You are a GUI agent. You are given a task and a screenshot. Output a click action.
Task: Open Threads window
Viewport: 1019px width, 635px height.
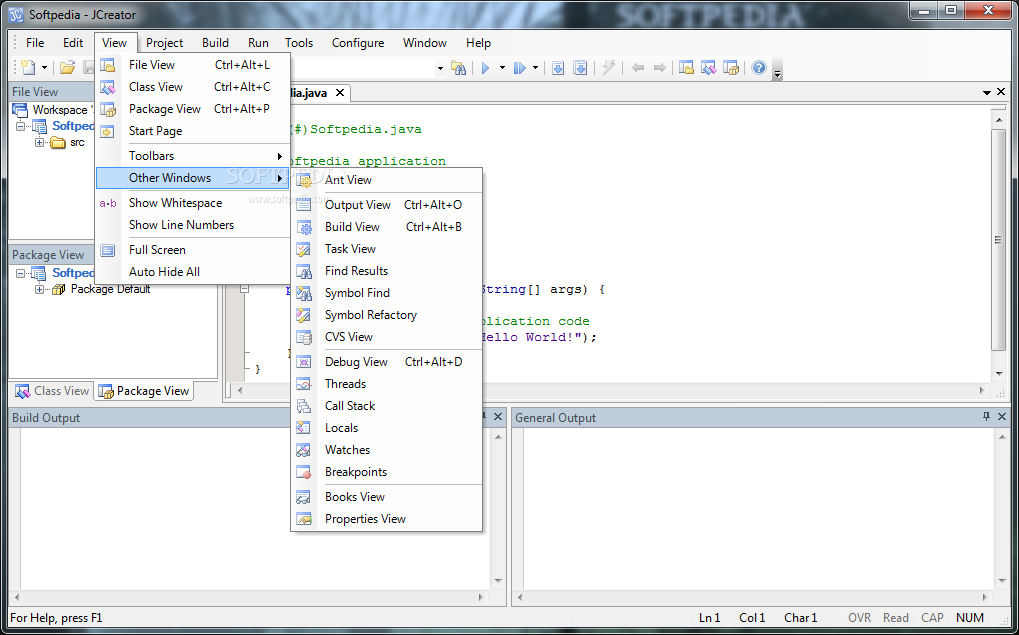(387, 384)
